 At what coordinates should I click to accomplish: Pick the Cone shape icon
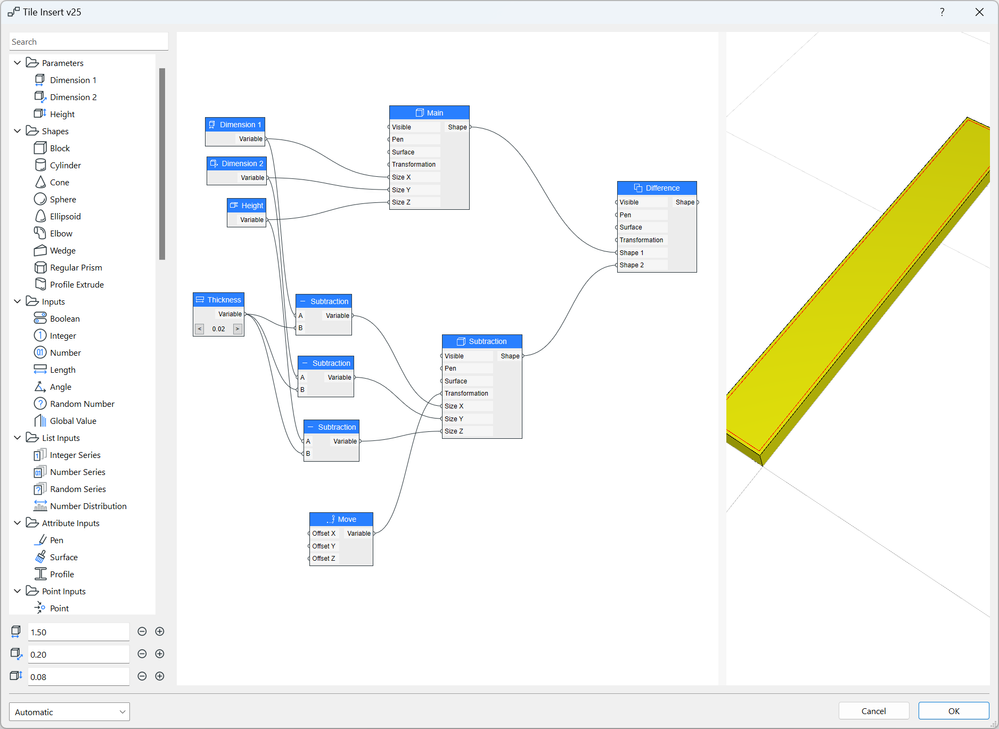[x=40, y=182]
